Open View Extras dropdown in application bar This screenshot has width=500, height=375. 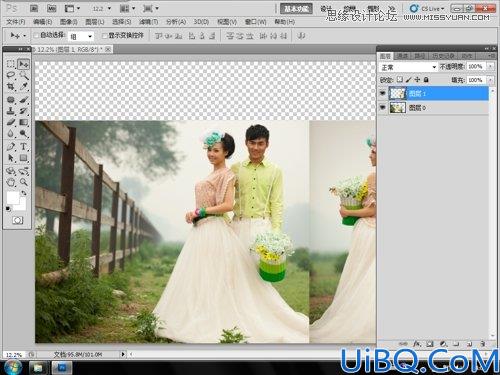pos(72,8)
